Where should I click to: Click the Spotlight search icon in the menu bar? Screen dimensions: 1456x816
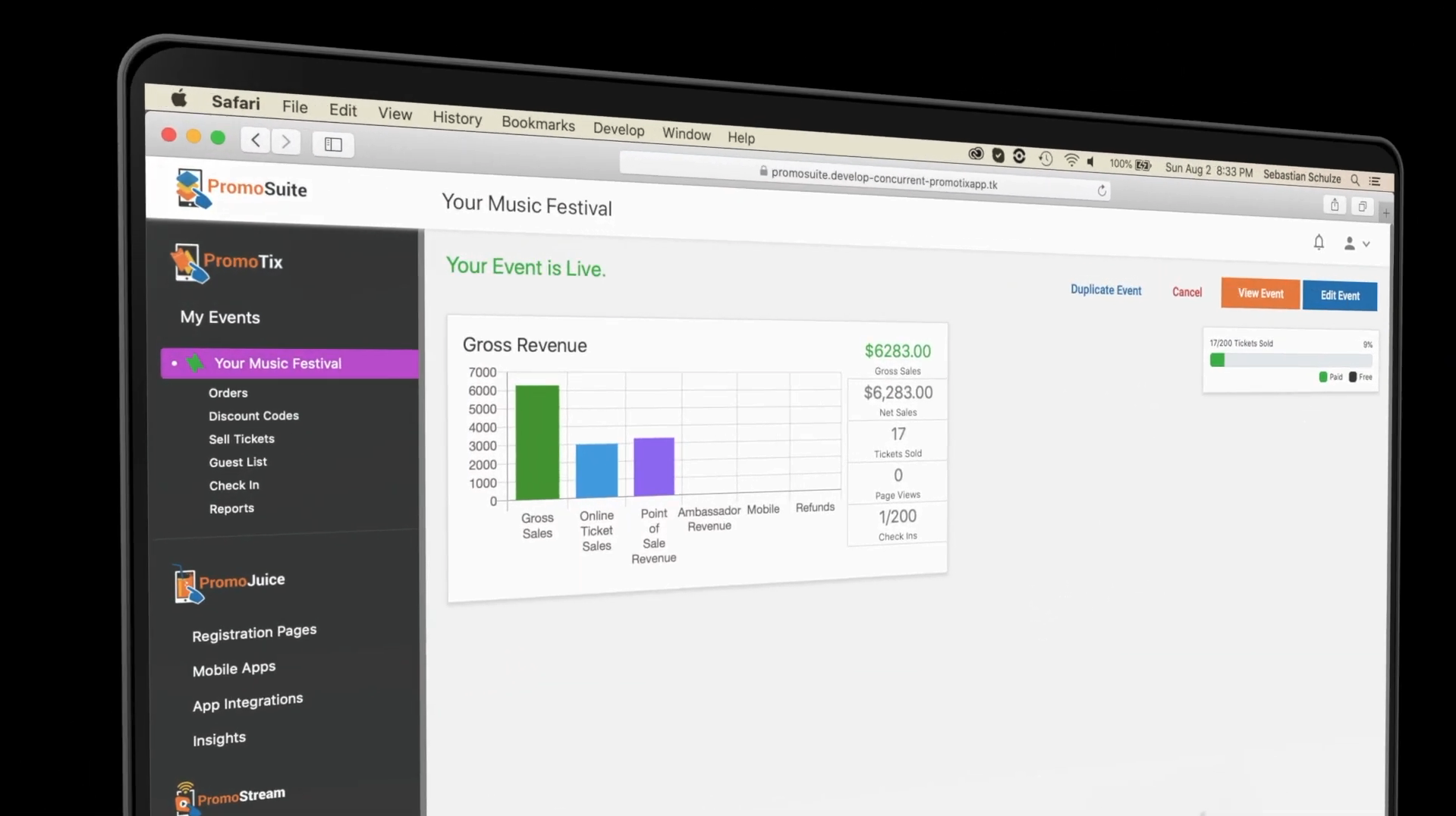(x=1354, y=180)
